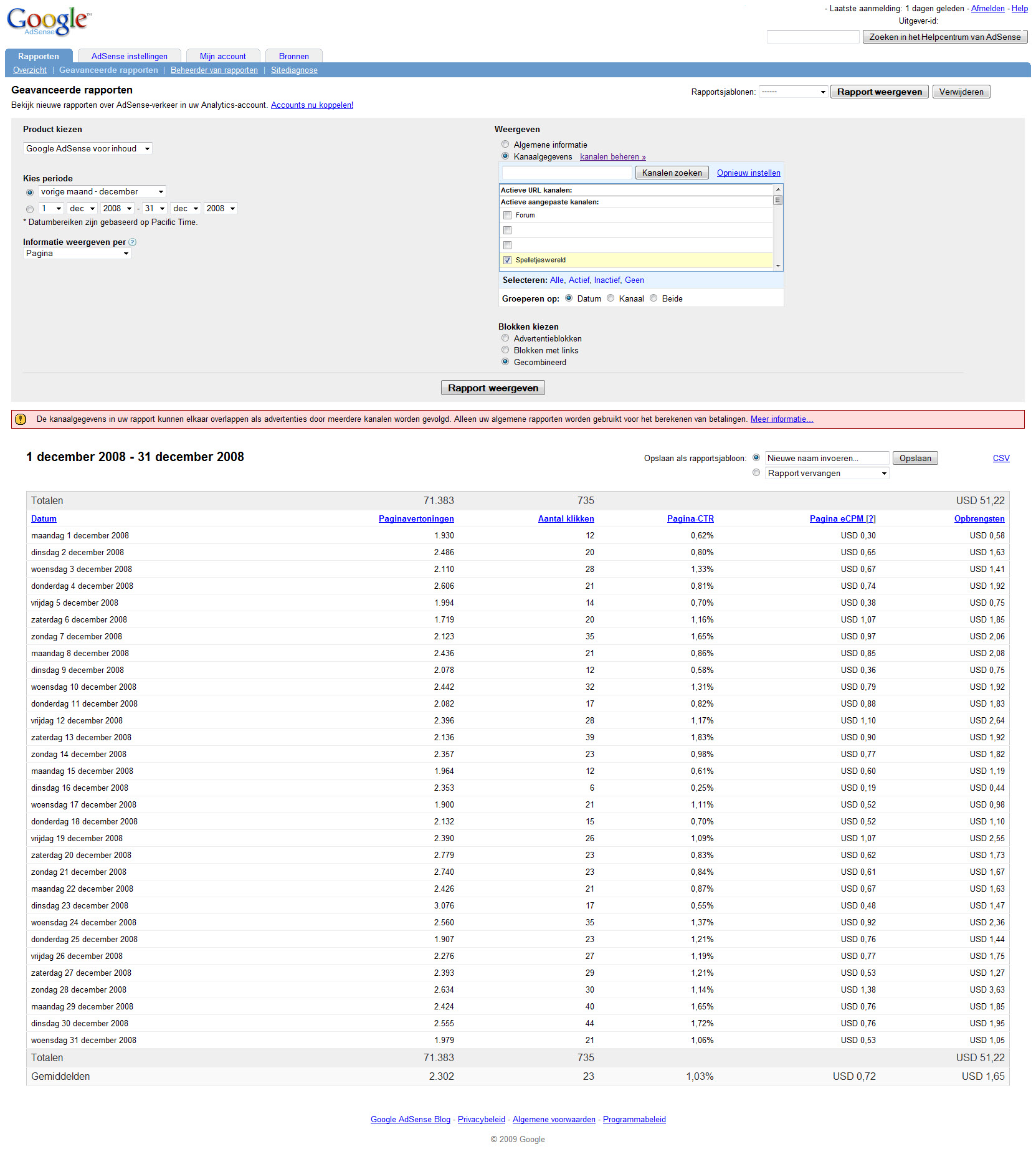
Task: Open the start year 2008 dropdown
Action: click(117, 209)
